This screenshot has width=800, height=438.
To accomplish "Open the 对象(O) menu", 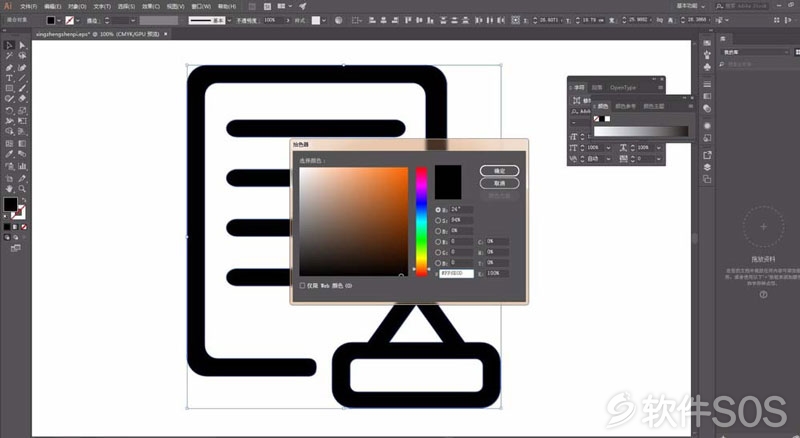I will (x=78, y=7).
